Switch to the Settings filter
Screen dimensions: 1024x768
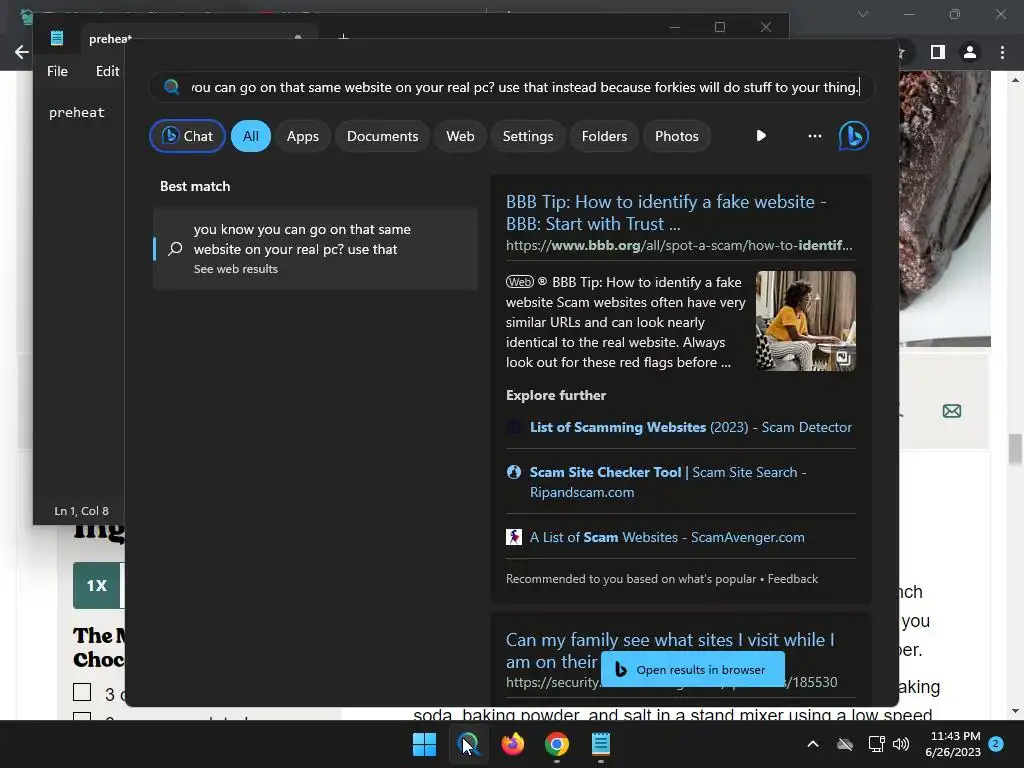(528, 136)
